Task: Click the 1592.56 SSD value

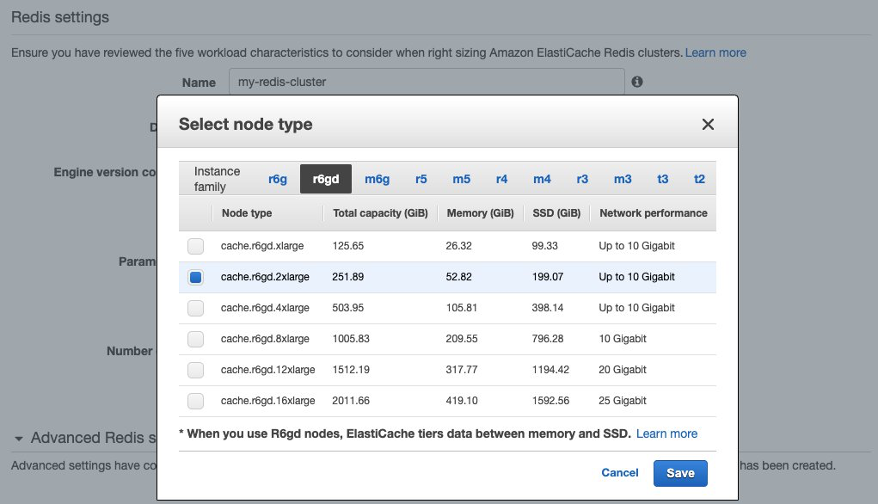Action: point(550,400)
